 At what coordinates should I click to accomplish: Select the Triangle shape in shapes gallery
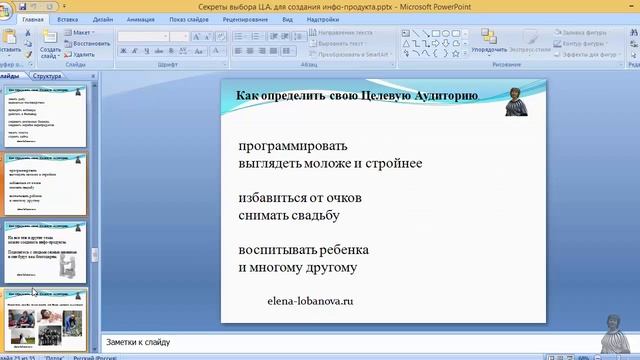pyautogui.click(x=406, y=43)
